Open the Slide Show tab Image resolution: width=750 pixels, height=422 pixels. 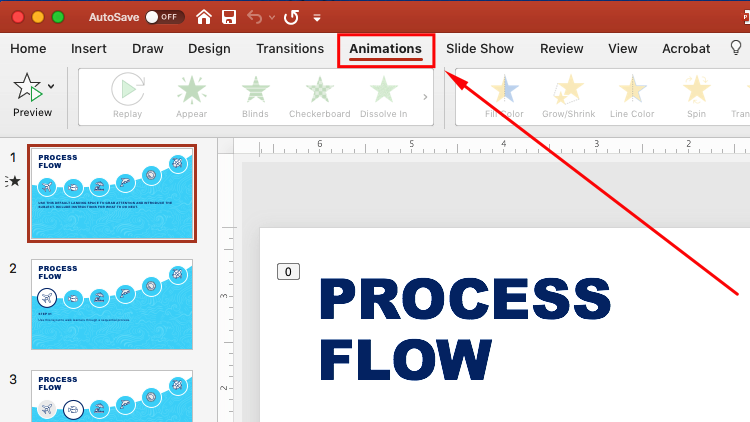point(479,48)
